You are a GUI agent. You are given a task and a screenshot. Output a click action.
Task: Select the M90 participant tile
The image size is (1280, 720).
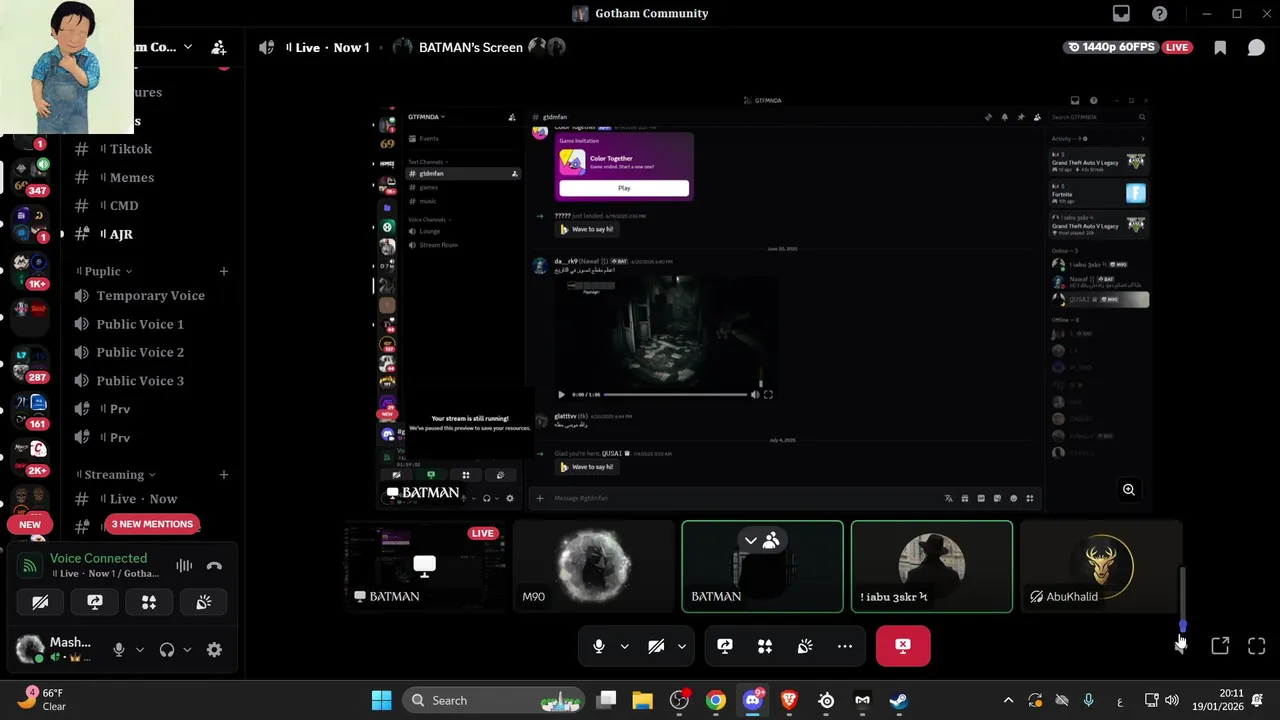click(x=594, y=566)
